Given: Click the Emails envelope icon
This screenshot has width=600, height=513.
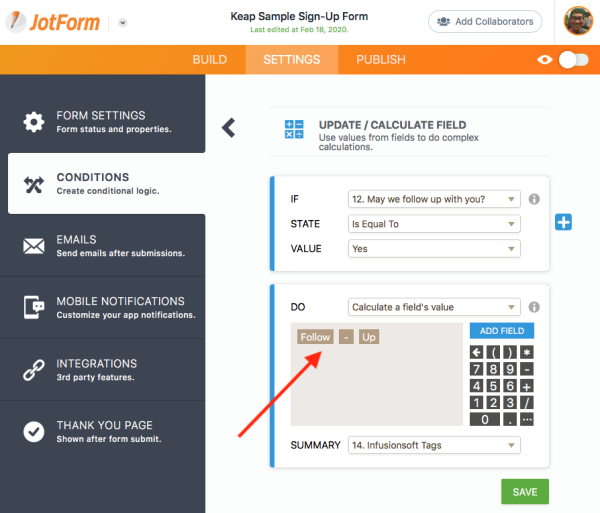Looking at the screenshot, I should coord(34,246).
